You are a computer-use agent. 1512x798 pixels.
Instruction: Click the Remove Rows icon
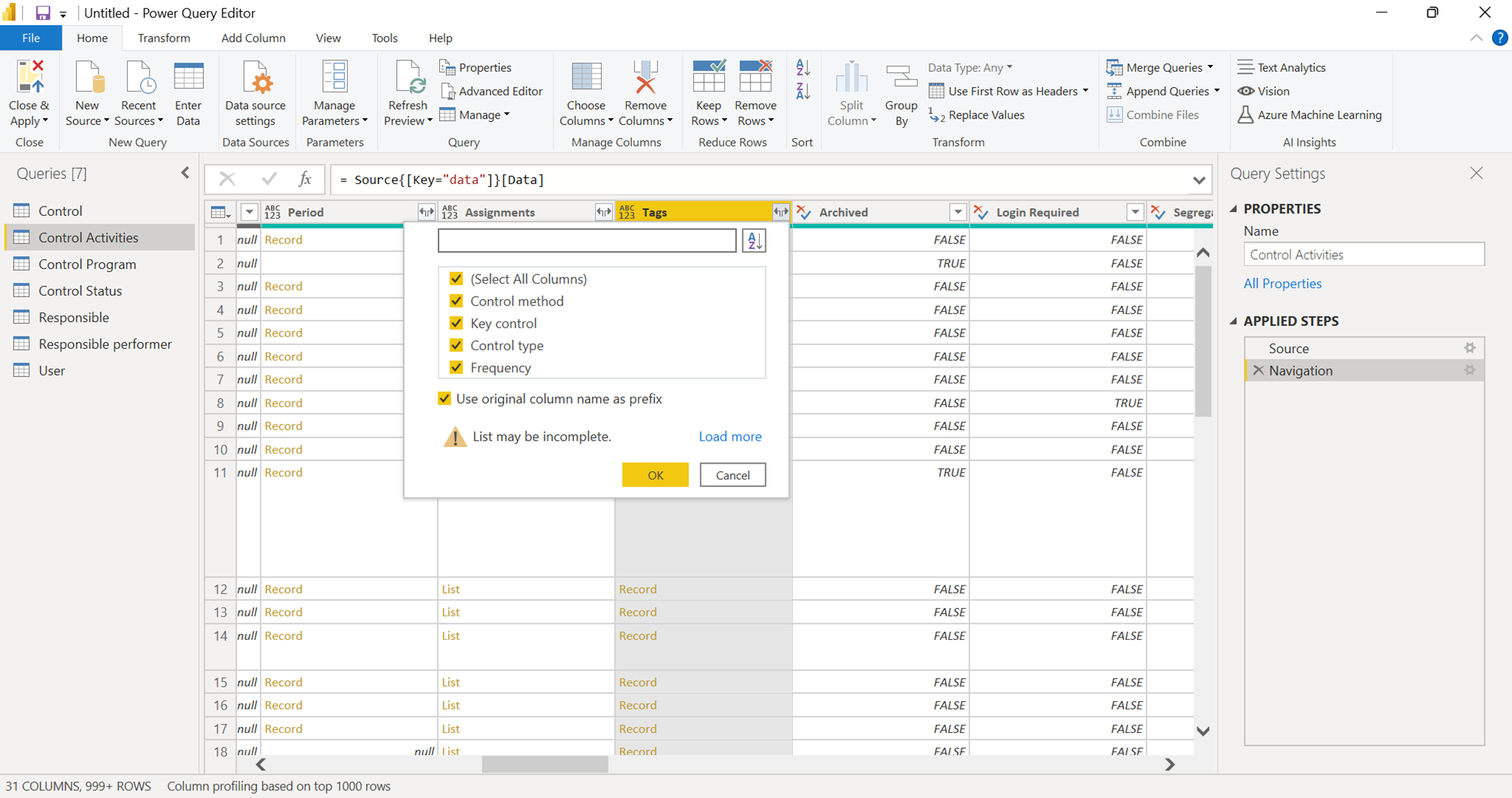tap(755, 77)
